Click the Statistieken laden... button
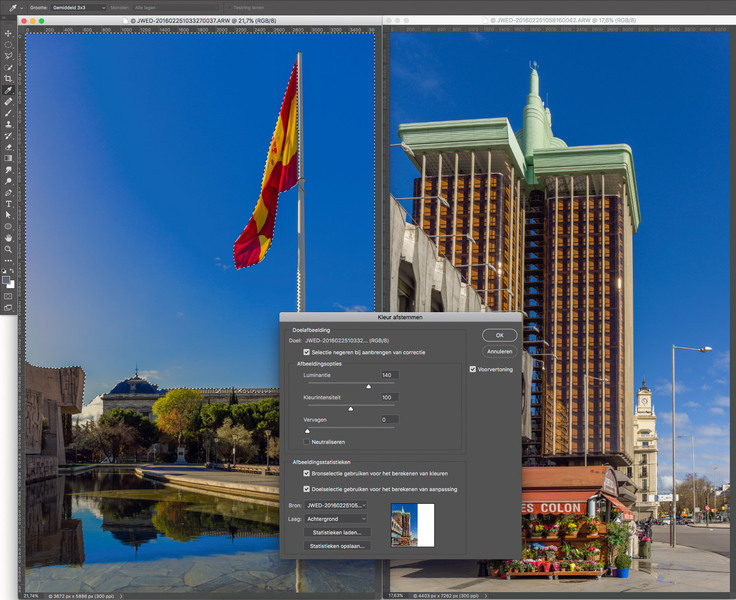This screenshot has width=736, height=600. tap(337, 532)
